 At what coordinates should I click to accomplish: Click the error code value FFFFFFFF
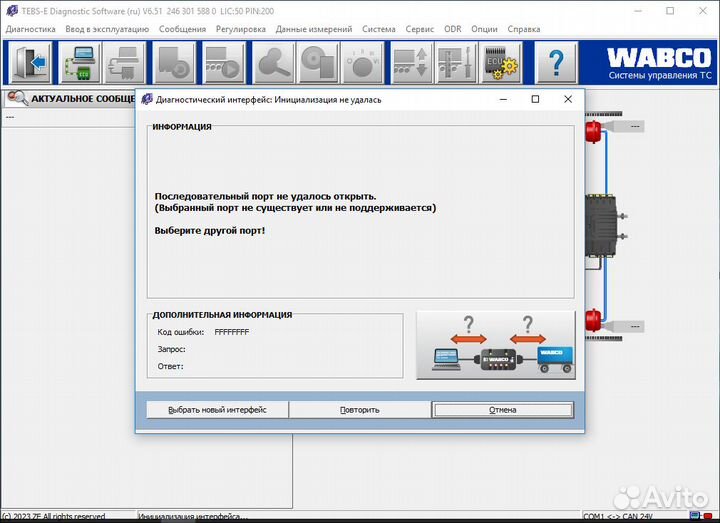pyautogui.click(x=231, y=332)
